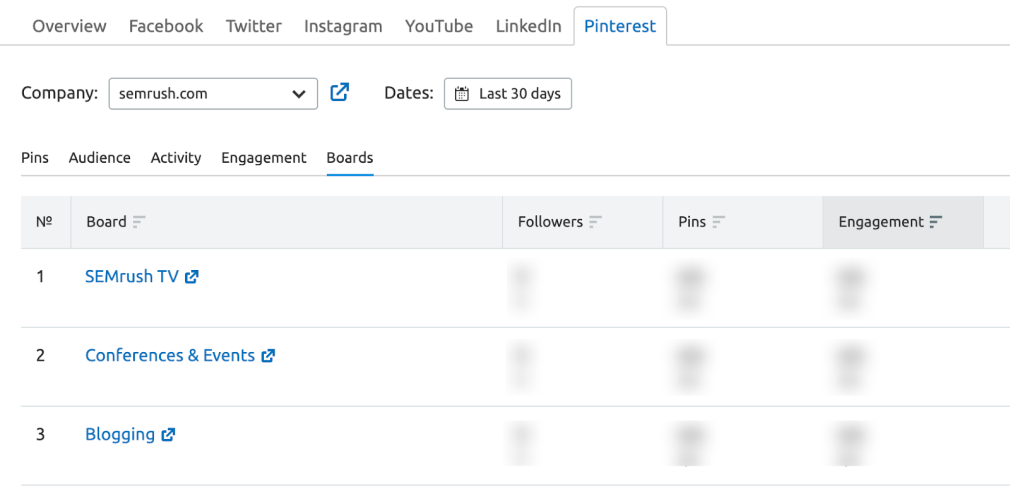Sort by Followers column sort icon
Viewport: 1010px width, 487px height.
pyautogui.click(x=596, y=222)
